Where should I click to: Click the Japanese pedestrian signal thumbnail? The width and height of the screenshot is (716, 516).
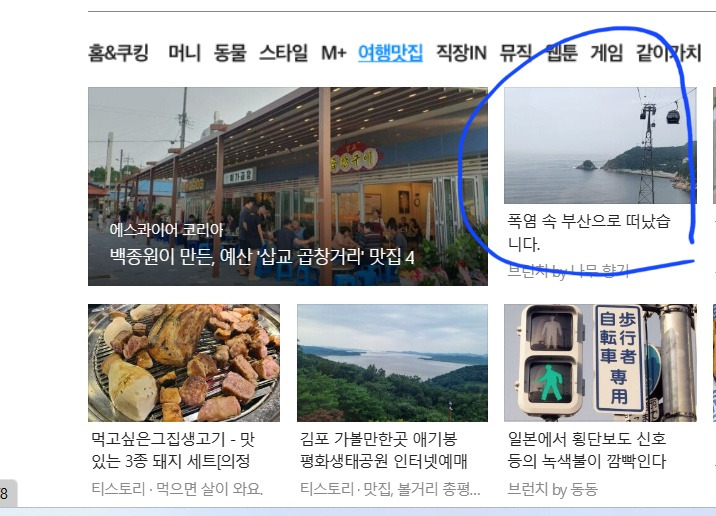[600, 363]
